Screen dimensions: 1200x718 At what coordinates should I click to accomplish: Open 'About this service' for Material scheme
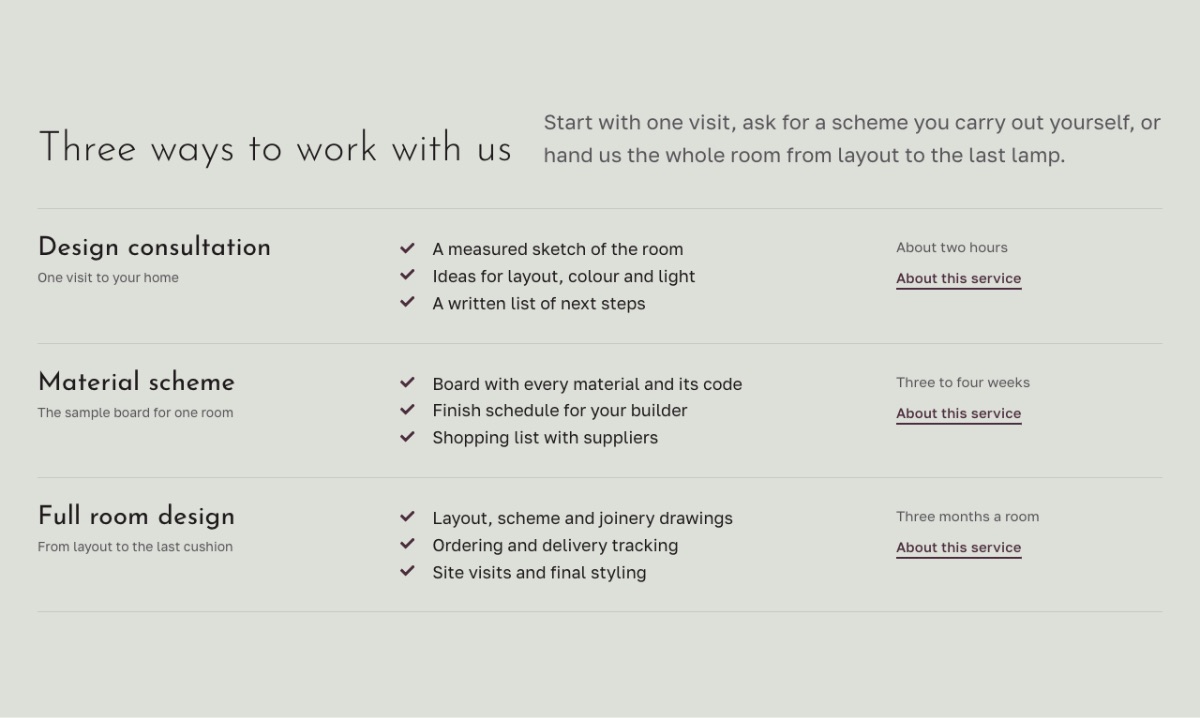click(958, 414)
